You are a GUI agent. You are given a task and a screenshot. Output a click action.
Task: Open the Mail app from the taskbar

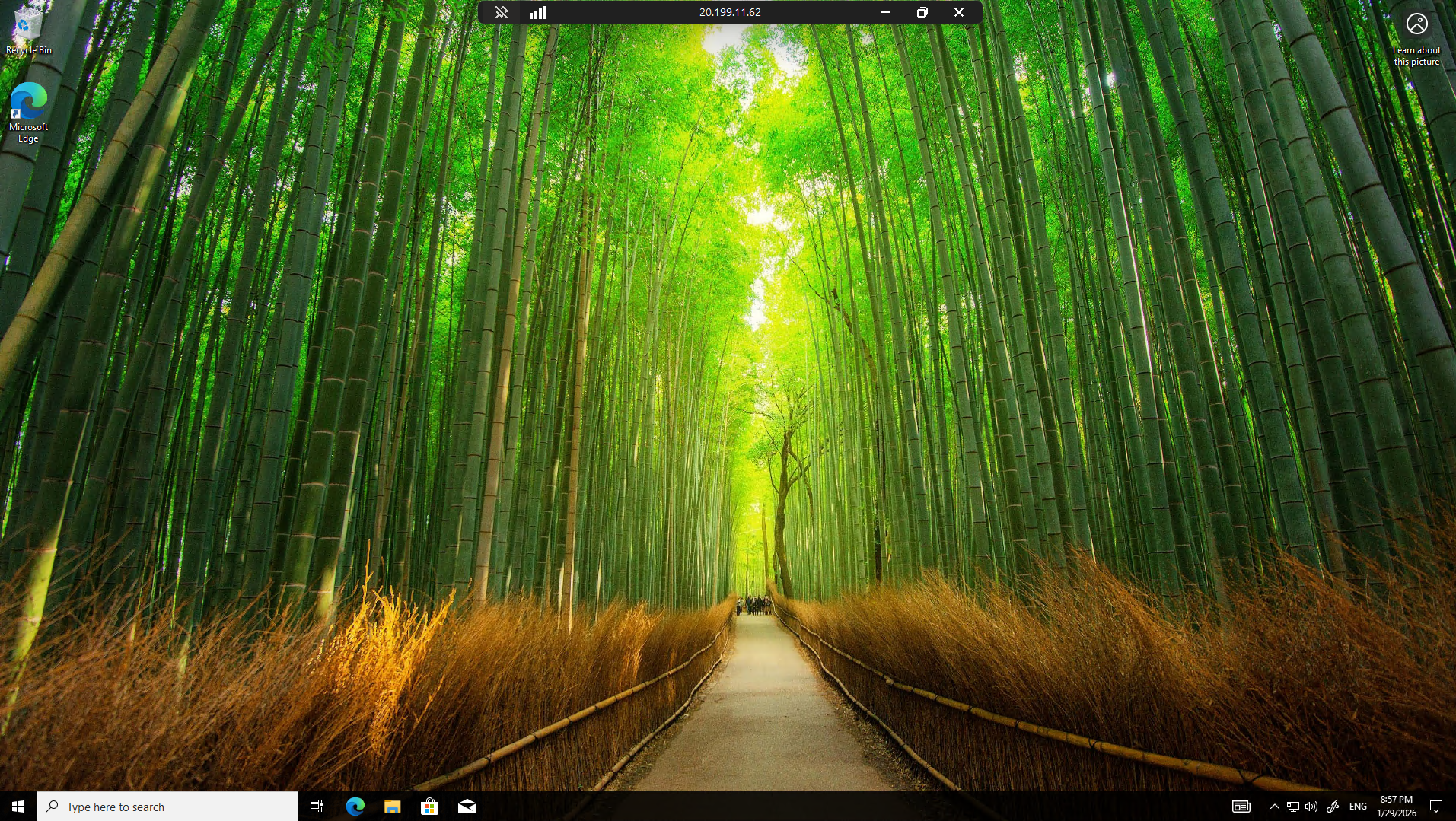pos(467,806)
